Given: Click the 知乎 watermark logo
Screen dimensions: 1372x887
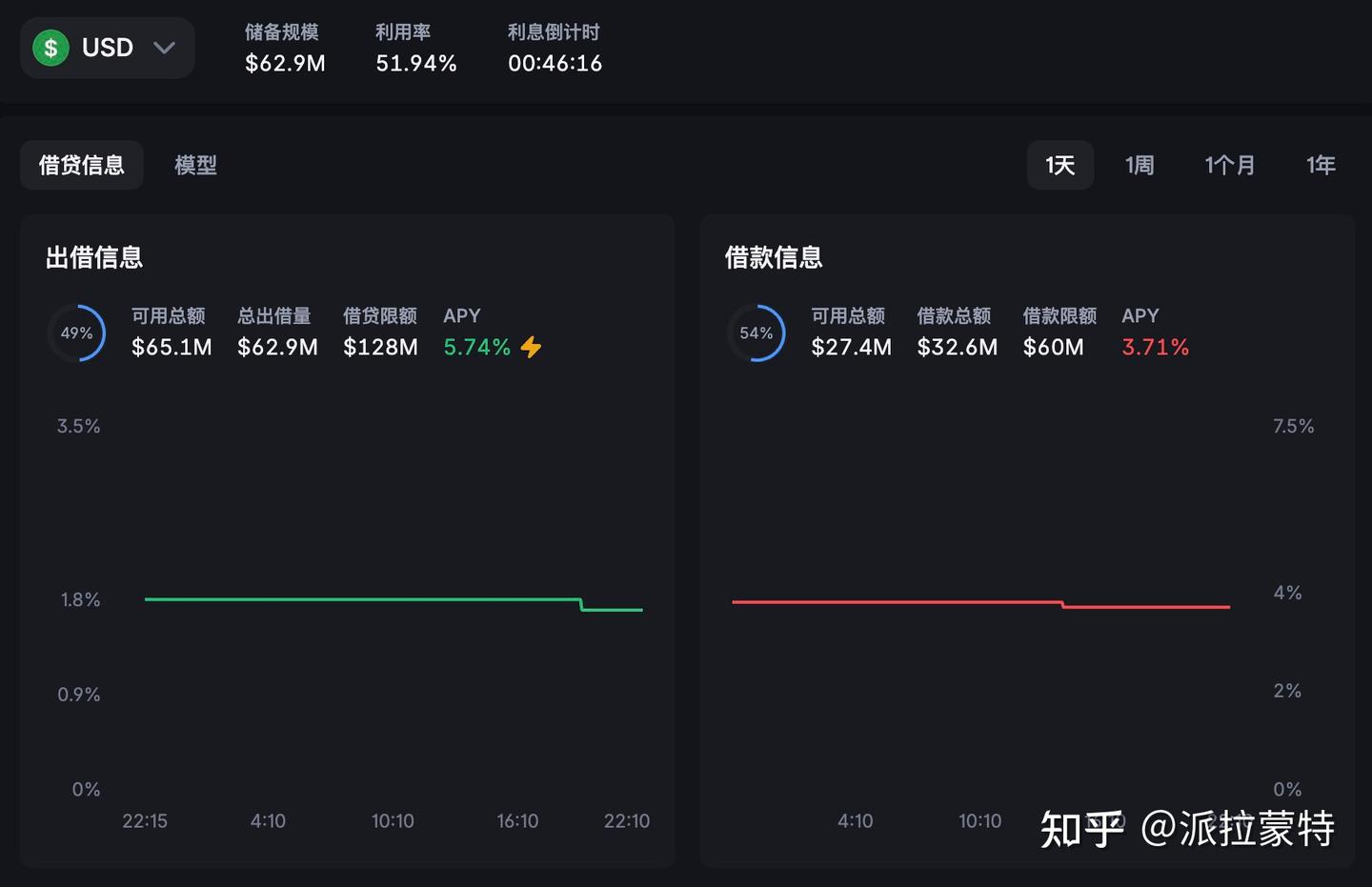Looking at the screenshot, I should 1079,830.
